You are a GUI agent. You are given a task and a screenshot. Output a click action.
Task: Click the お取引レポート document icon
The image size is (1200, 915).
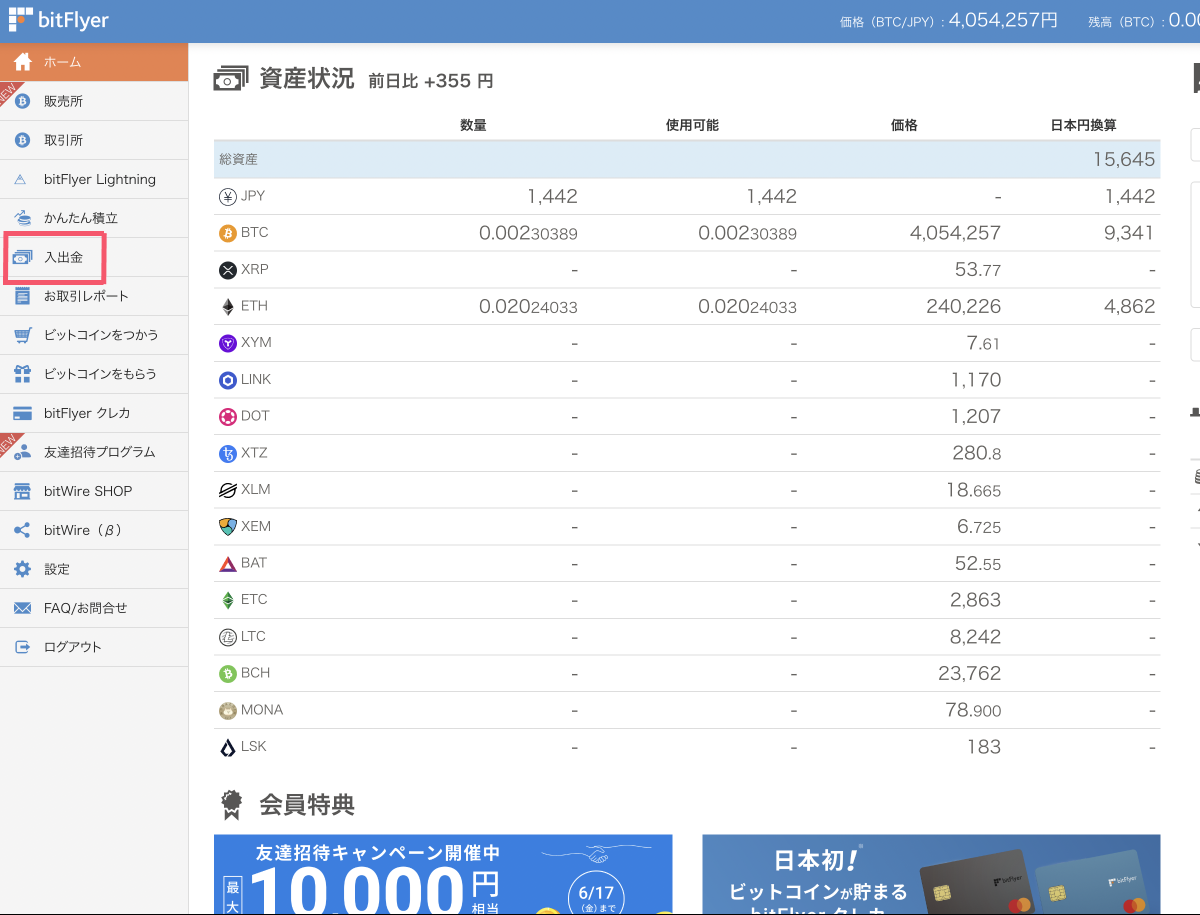tap(22, 296)
